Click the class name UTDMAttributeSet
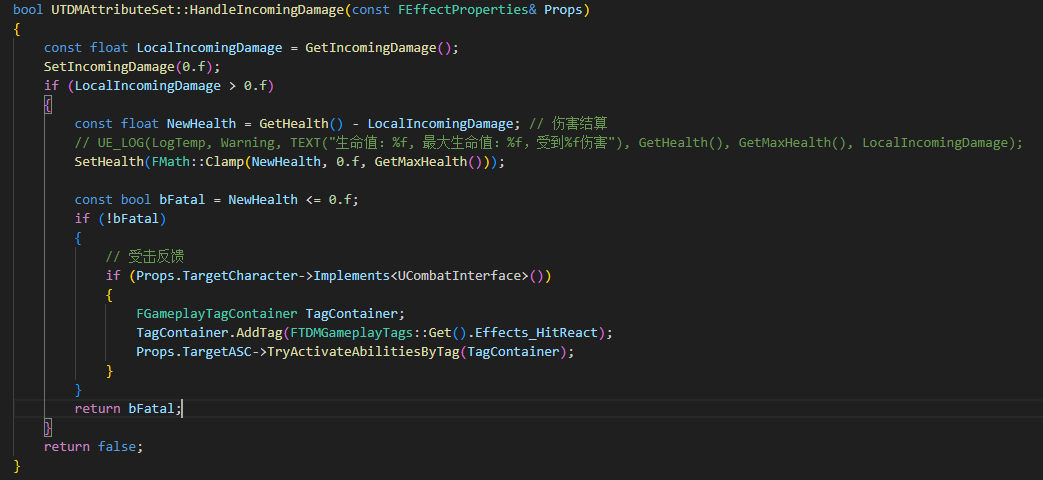 point(112,11)
